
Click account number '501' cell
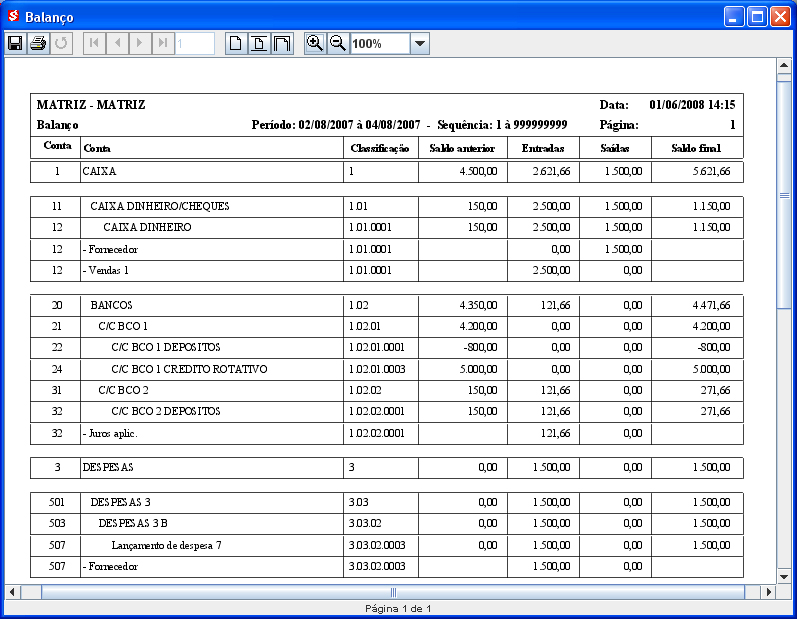pyautogui.click(x=57, y=502)
